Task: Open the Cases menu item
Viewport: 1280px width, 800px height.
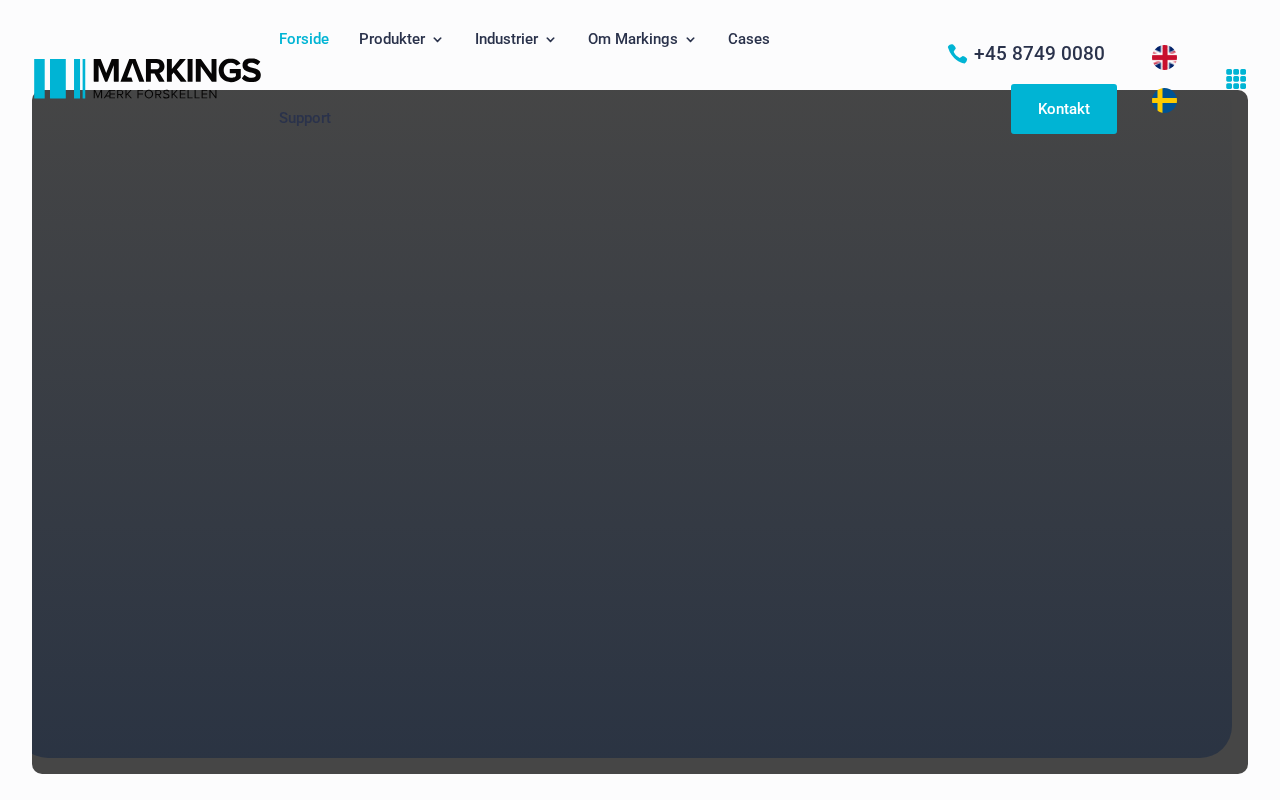Action: coord(749,39)
